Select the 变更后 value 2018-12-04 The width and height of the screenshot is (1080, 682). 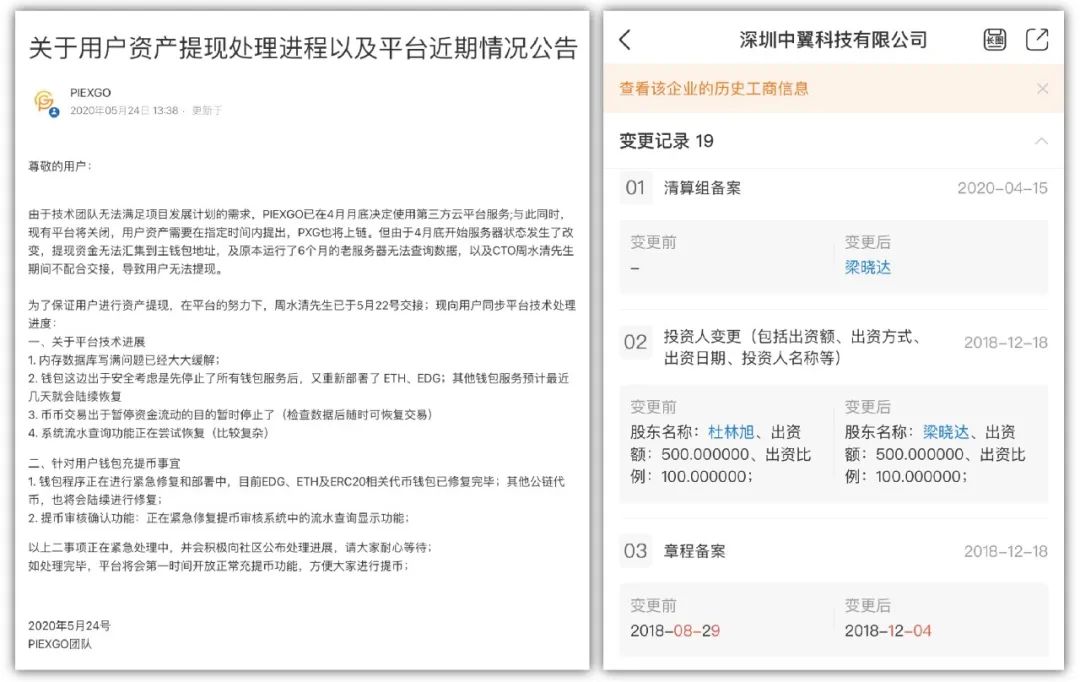pyautogui.click(x=888, y=630)
